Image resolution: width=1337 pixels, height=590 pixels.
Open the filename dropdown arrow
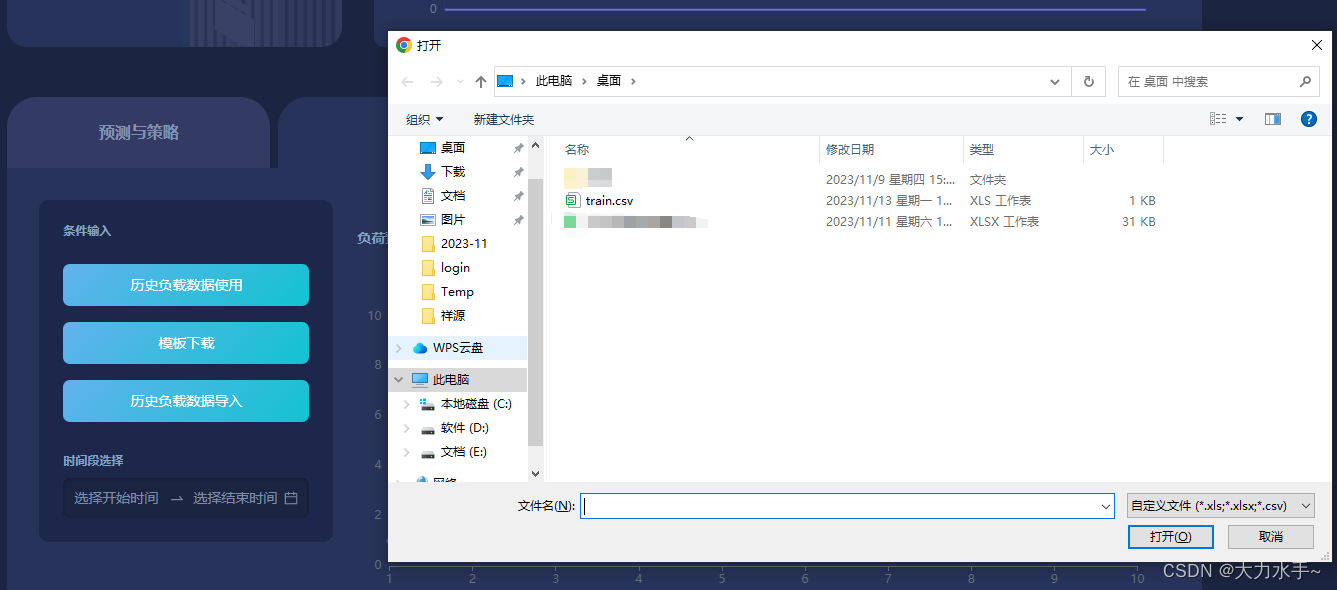pyautogui.click(x=1106, y=506)
